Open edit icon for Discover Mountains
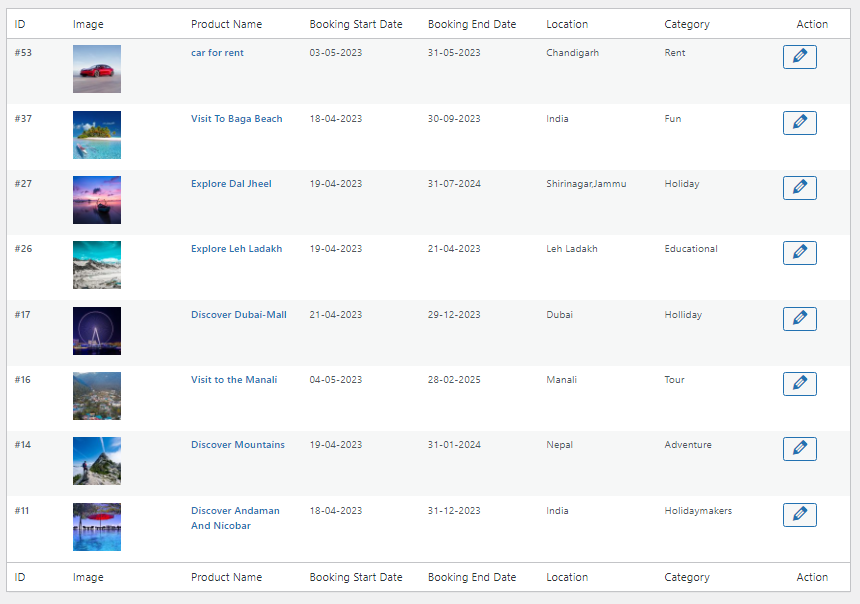This screenshot has height=604, width=860. click(x=799, y=449)
